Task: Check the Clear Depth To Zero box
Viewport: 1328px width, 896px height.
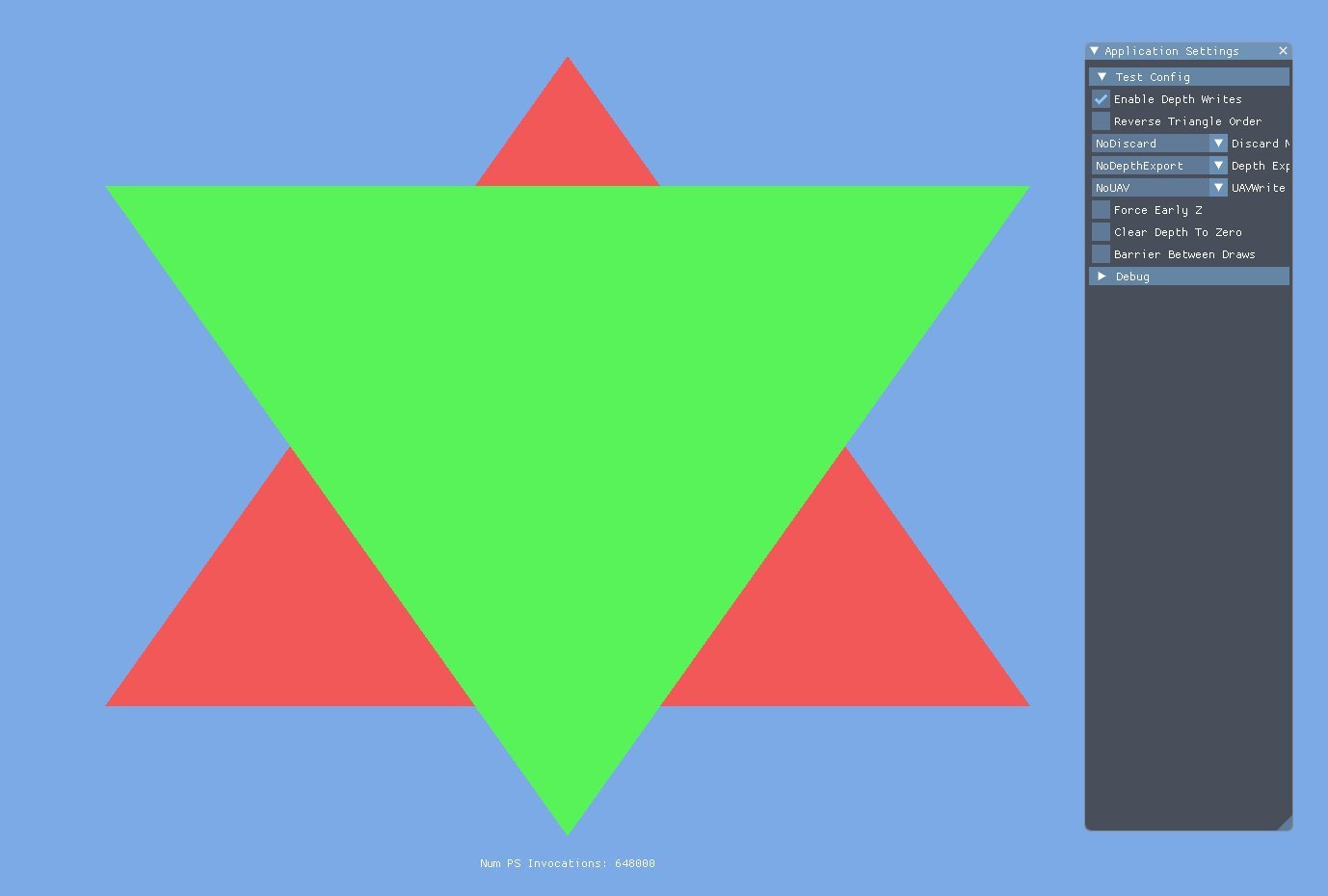Action: 1101,232
